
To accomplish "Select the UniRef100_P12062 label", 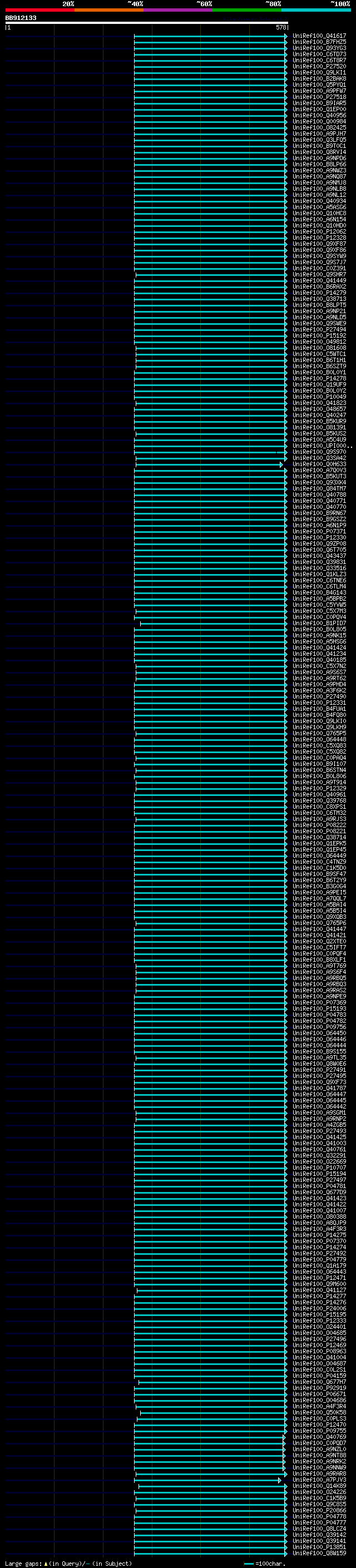I will pyautogui.click(x=319, y=231).
